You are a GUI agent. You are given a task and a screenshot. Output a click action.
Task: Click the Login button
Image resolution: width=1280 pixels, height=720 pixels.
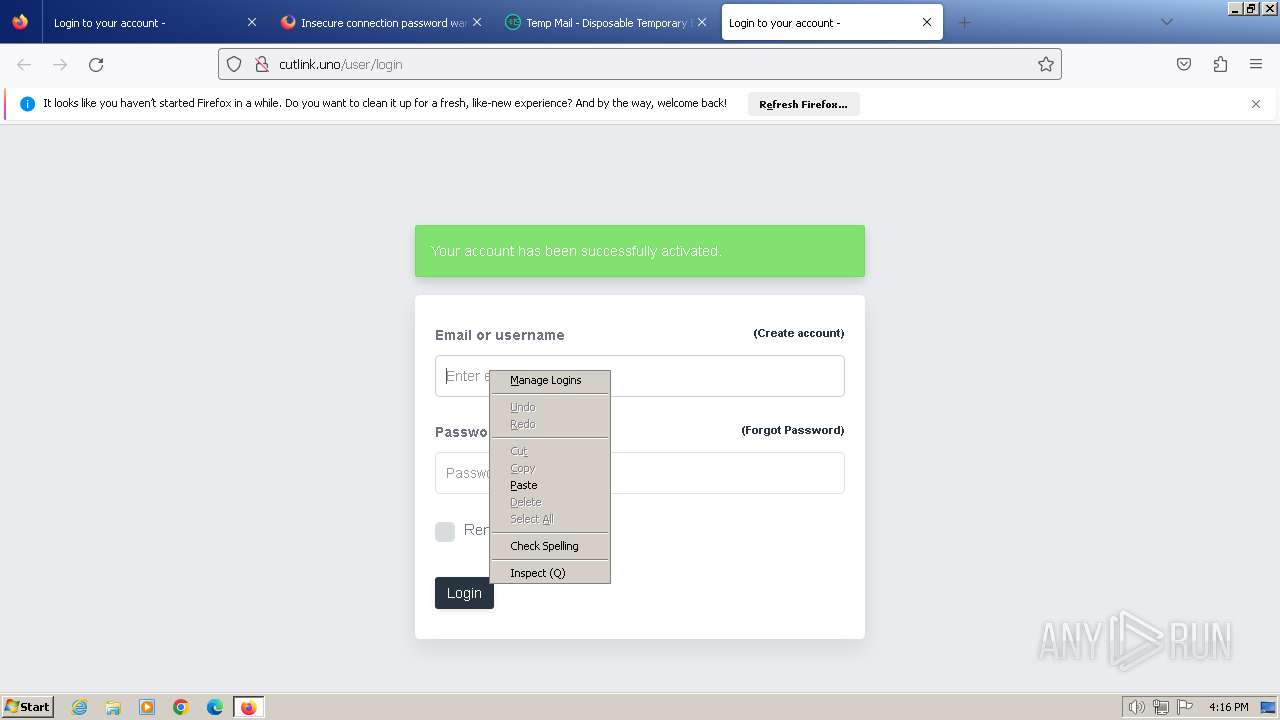point(464,593)
